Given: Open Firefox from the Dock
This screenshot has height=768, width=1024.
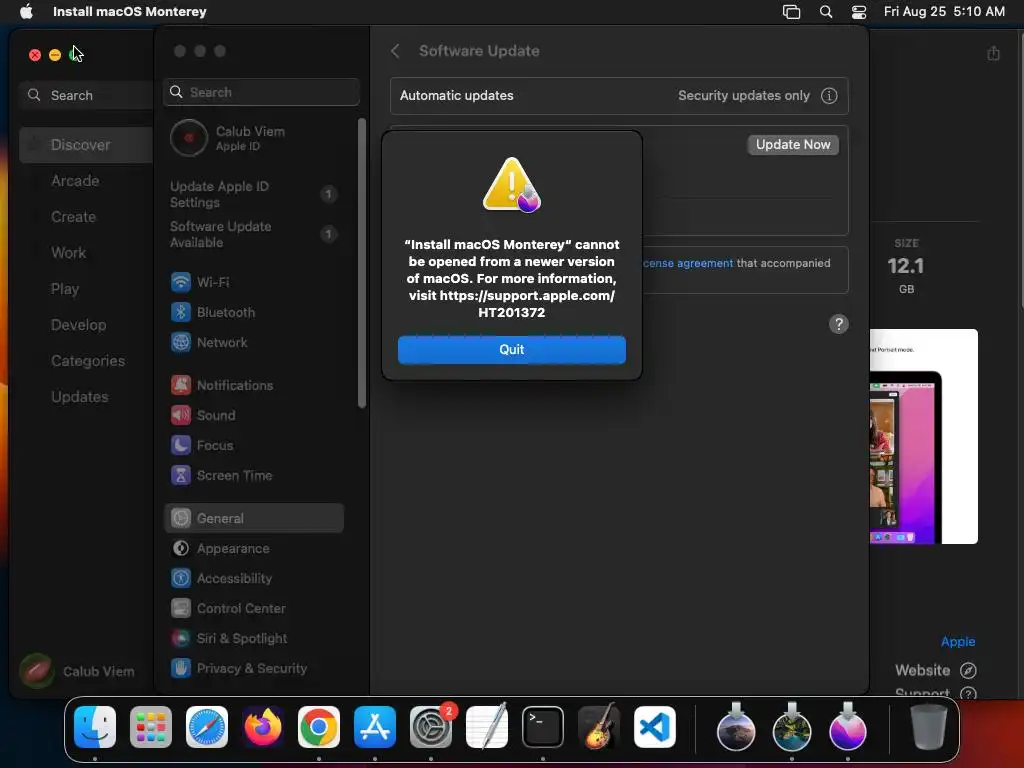Looking at the screenshot, I should point(263,727).
